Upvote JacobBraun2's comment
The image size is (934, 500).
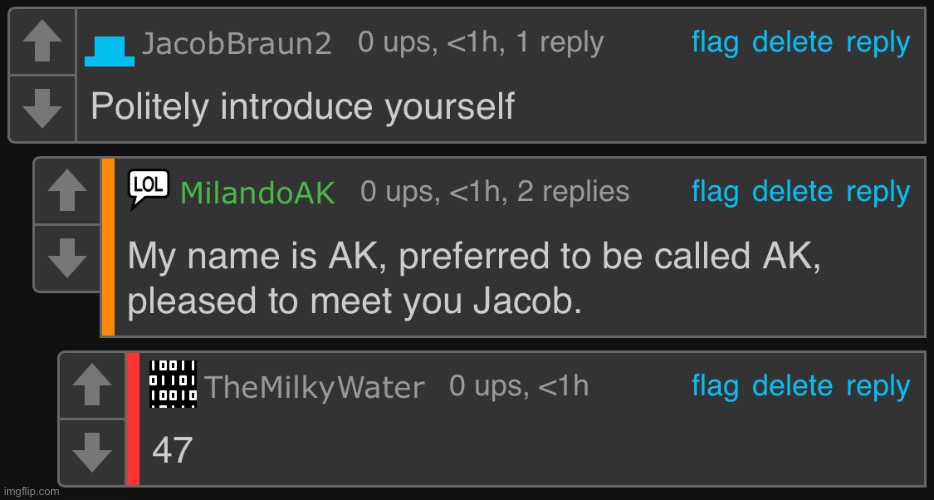[x=42, y=42]
